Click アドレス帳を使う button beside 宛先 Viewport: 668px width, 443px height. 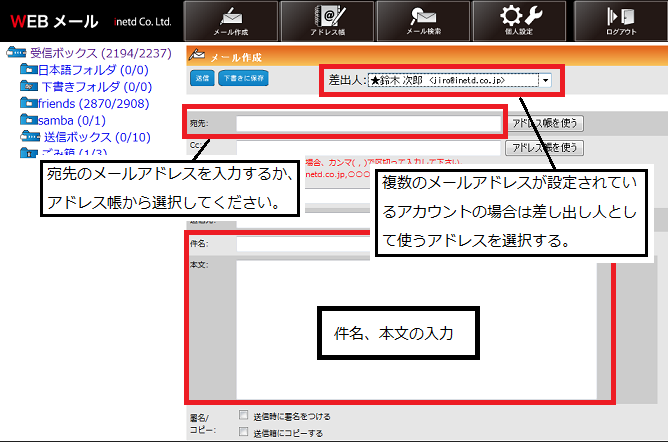544,123
